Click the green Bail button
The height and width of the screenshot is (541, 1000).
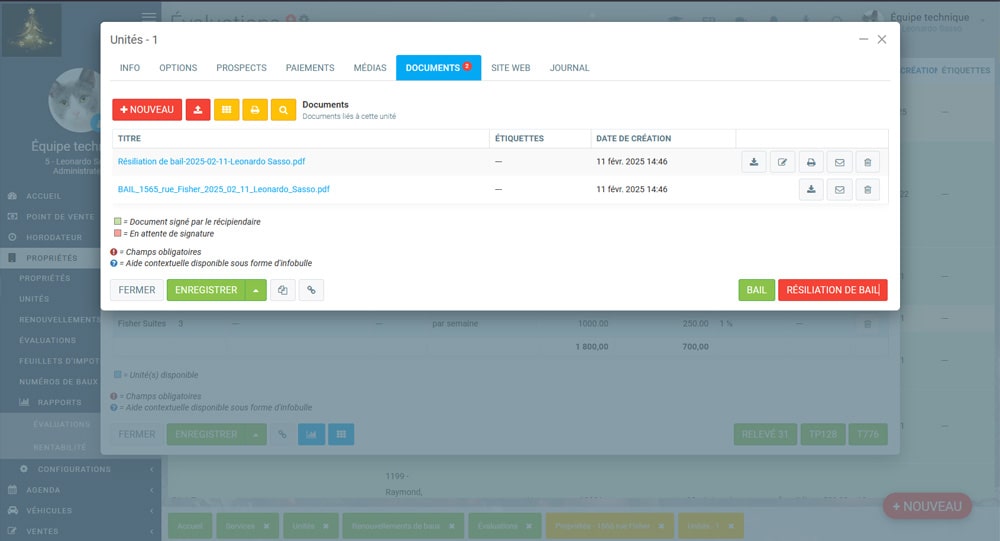click(x=756, y=290)
